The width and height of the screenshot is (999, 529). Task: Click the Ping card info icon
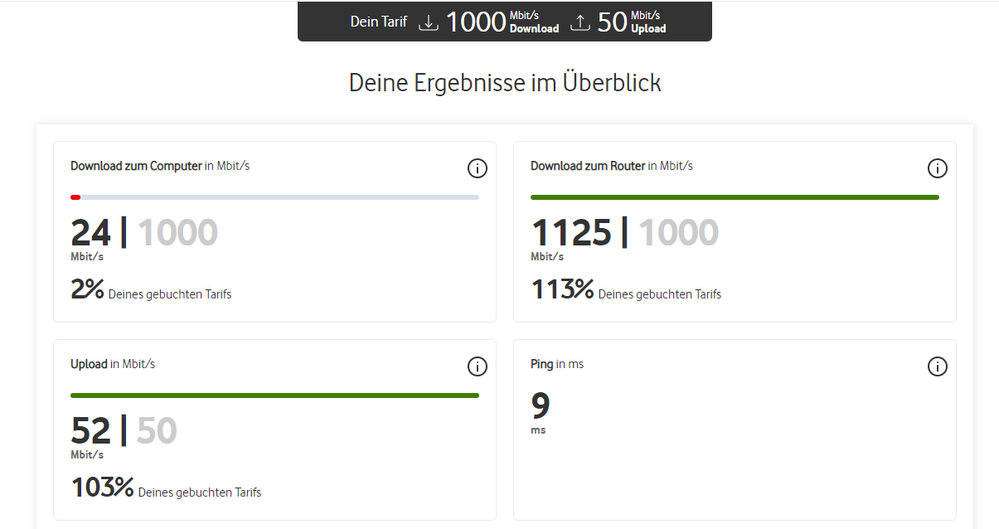coord(937,367)
